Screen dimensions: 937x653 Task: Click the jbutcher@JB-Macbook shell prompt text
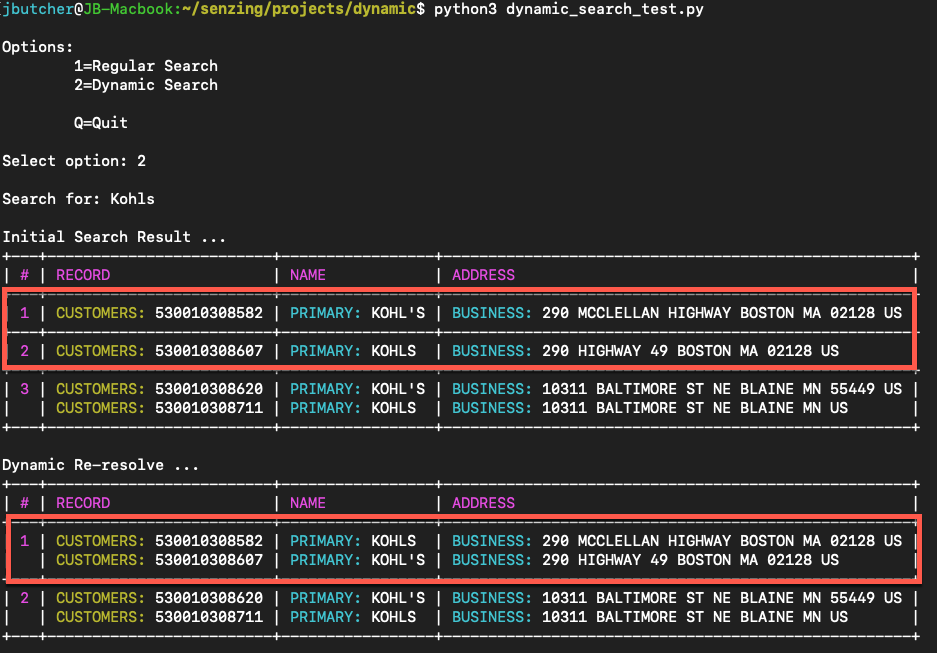click(x=89, y=10)
